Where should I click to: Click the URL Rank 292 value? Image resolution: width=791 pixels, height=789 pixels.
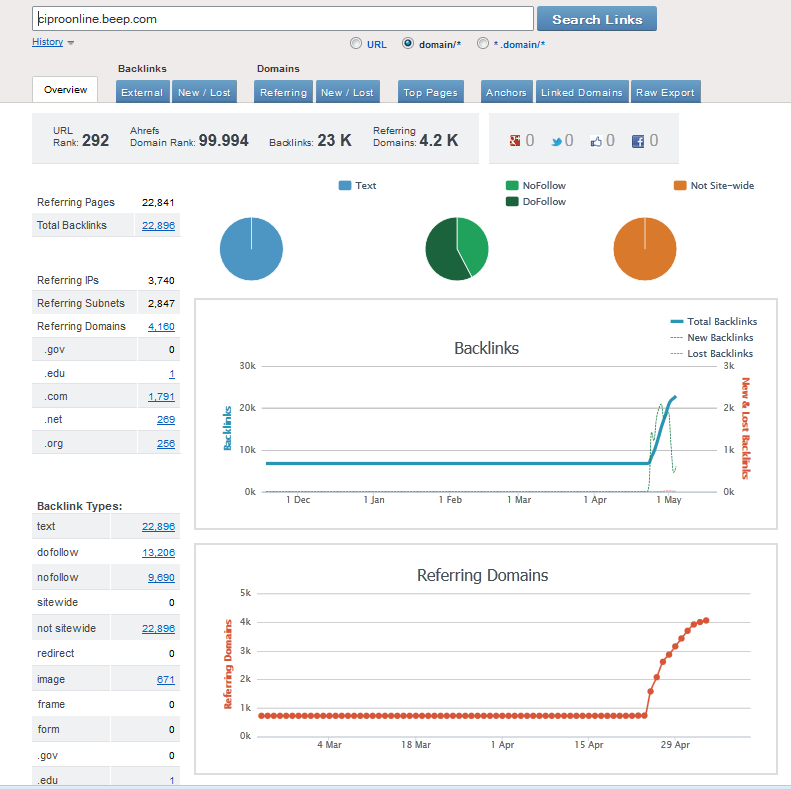[95, 140]
